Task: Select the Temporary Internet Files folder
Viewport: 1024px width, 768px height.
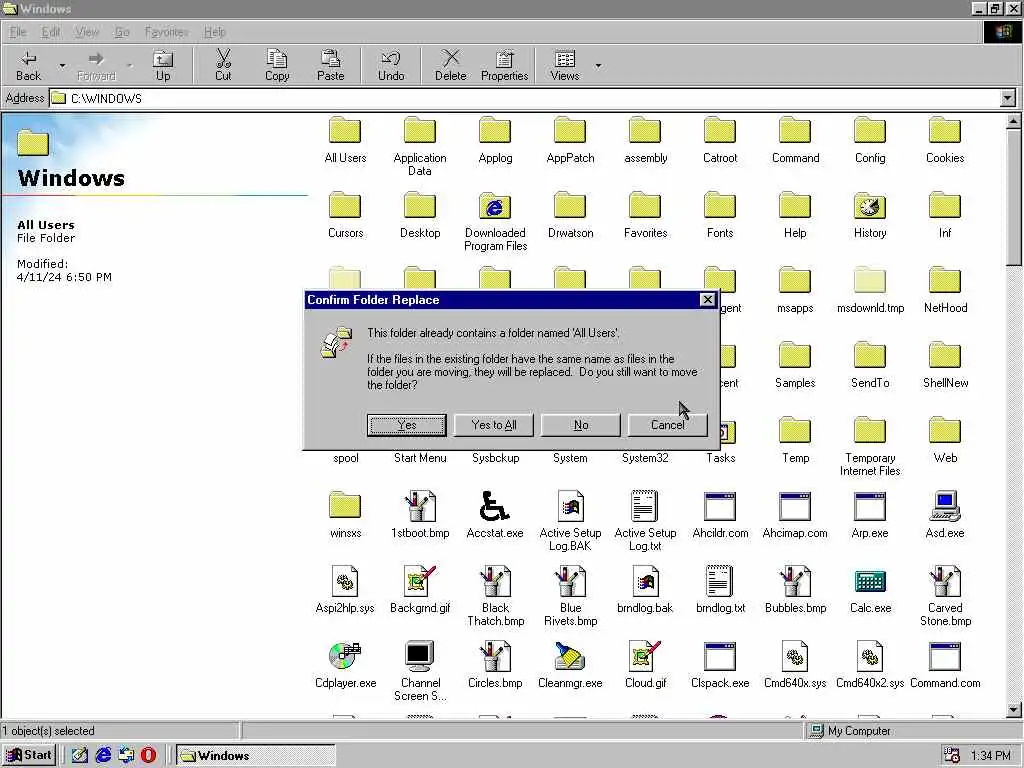Action: coord(870,446)
